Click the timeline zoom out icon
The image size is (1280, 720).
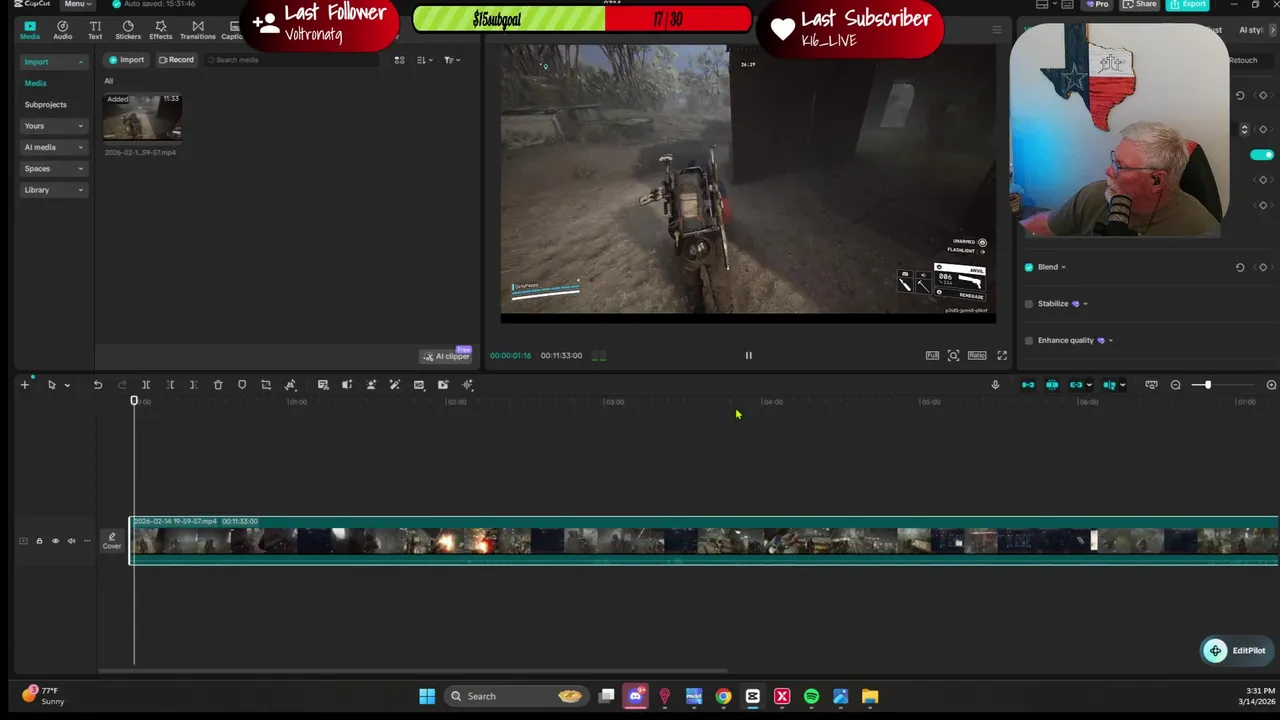pyautogui.click(x=1175, y=385)
